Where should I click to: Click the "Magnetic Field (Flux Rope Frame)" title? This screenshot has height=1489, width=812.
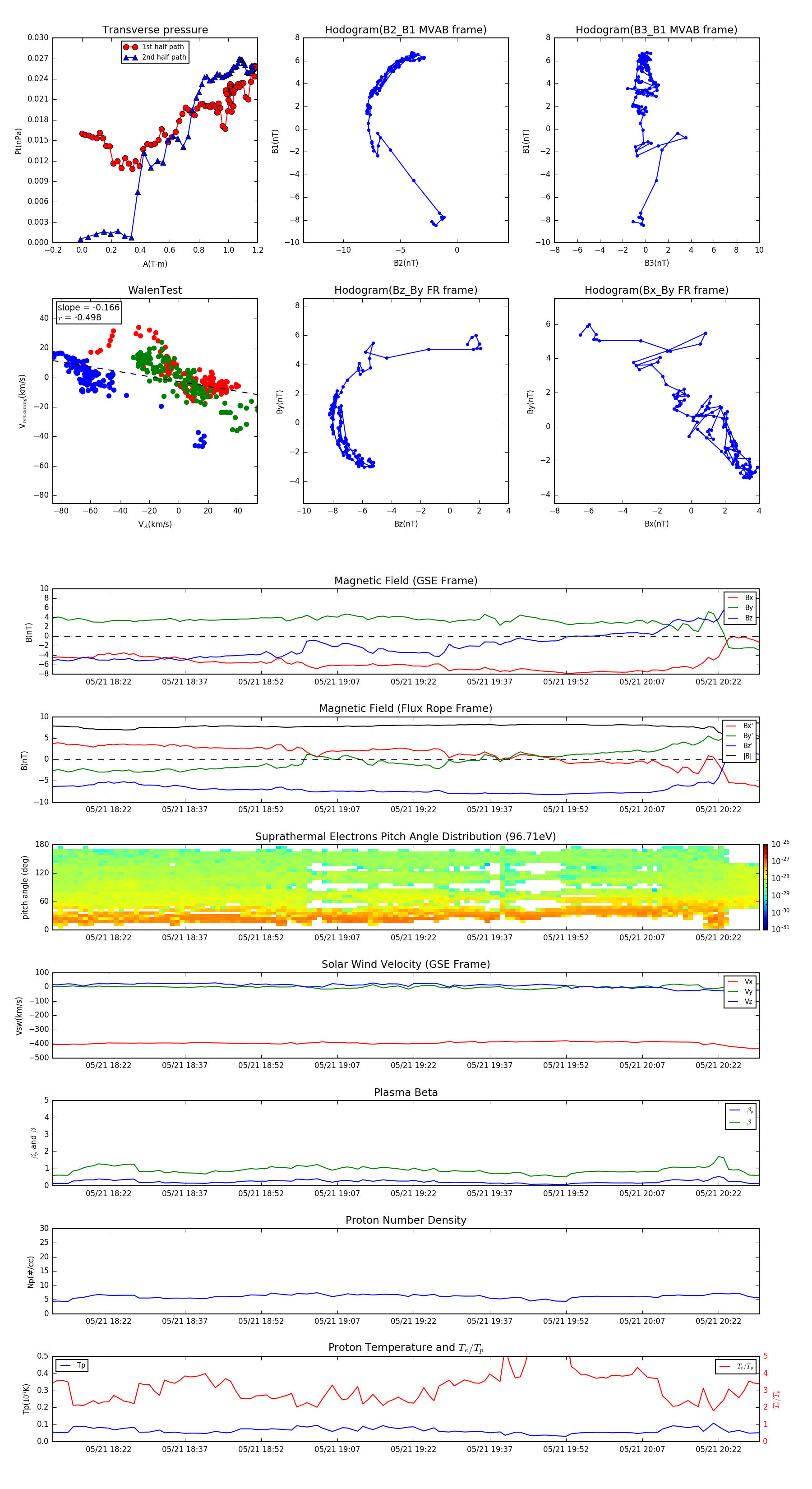coord(406,709)
